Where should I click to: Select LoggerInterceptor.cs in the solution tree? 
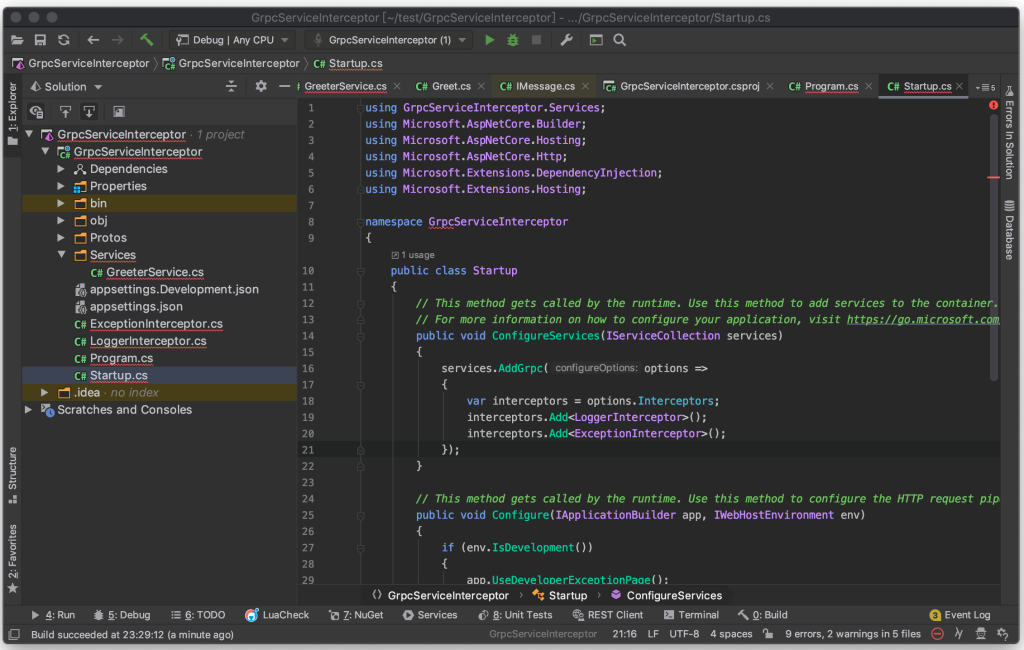pyautogui.click(x=148, y=341)
